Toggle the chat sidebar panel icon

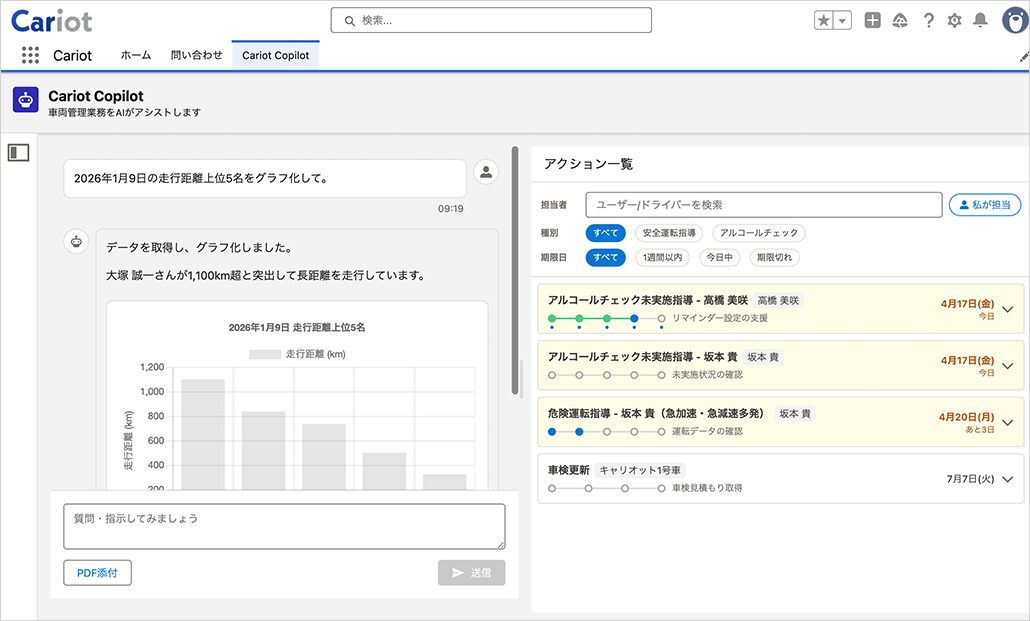tap(18, 152)
